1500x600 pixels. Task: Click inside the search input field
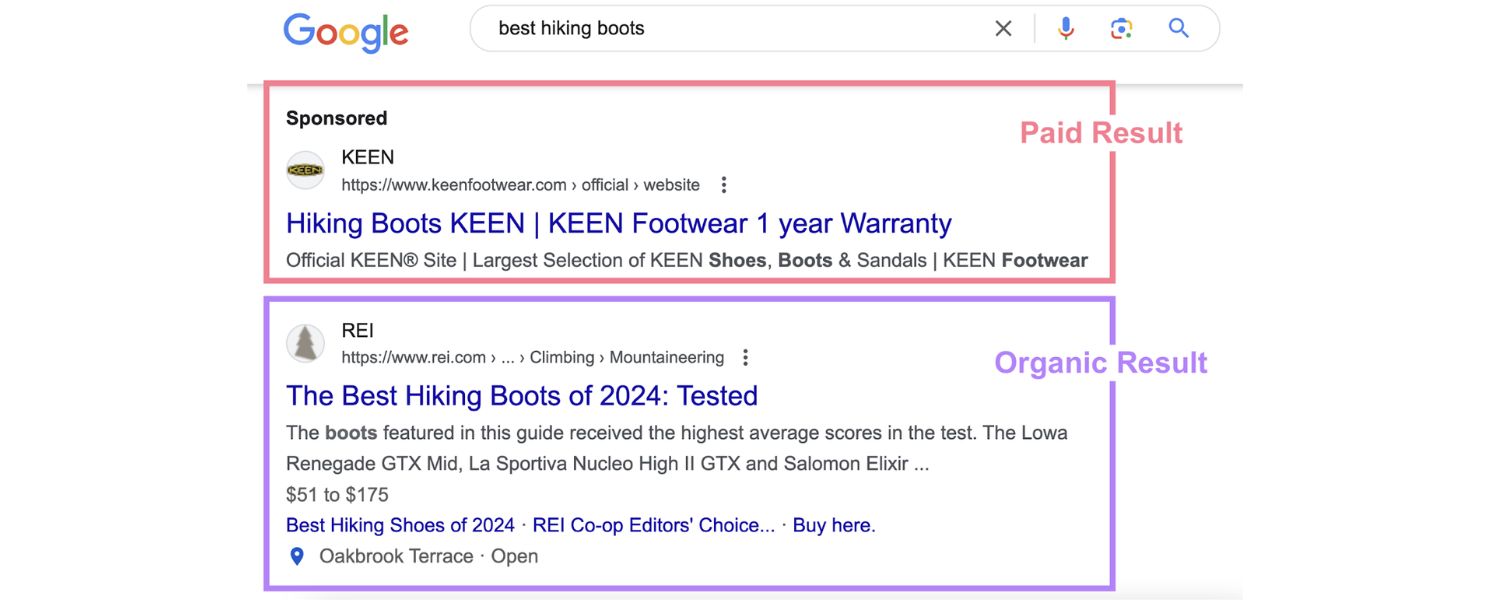coord(700,28)
